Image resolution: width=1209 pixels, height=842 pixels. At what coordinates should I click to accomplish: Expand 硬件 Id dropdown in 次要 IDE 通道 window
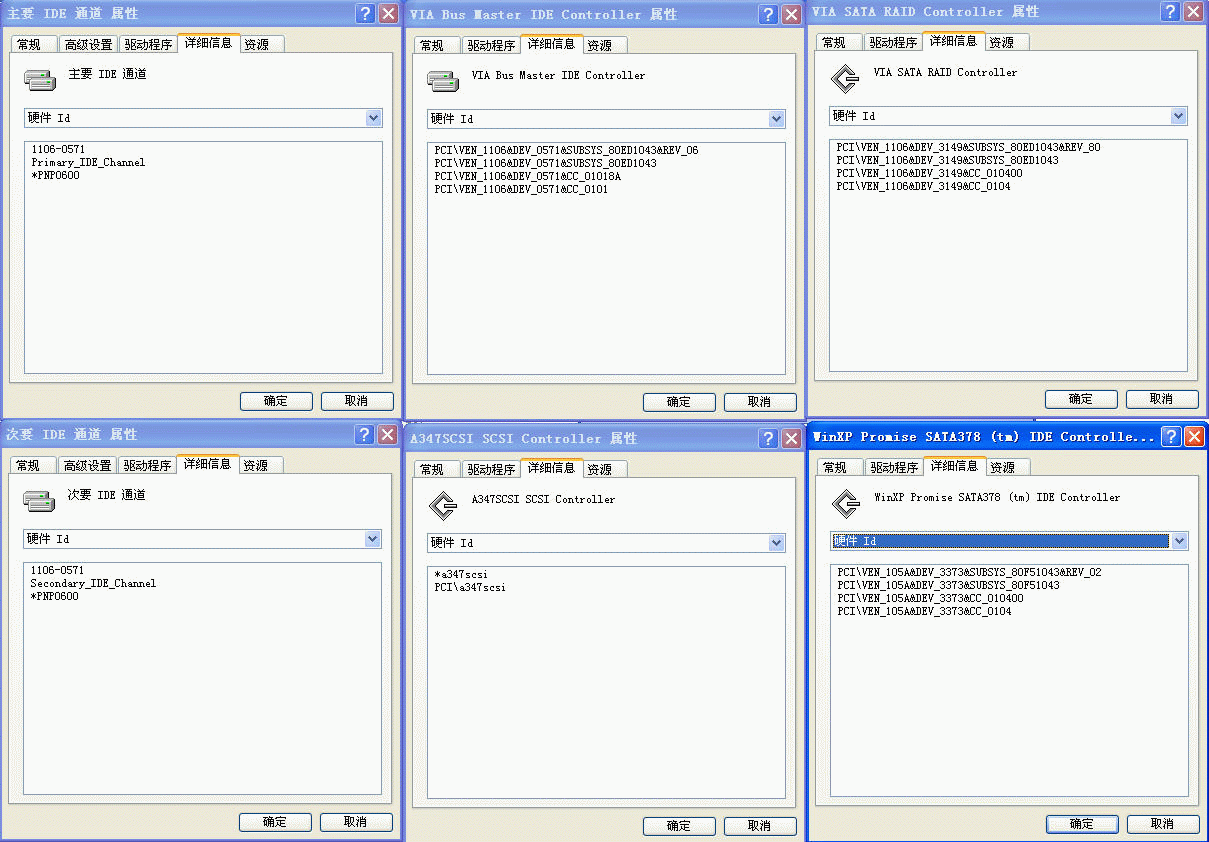tap(372, 539)
